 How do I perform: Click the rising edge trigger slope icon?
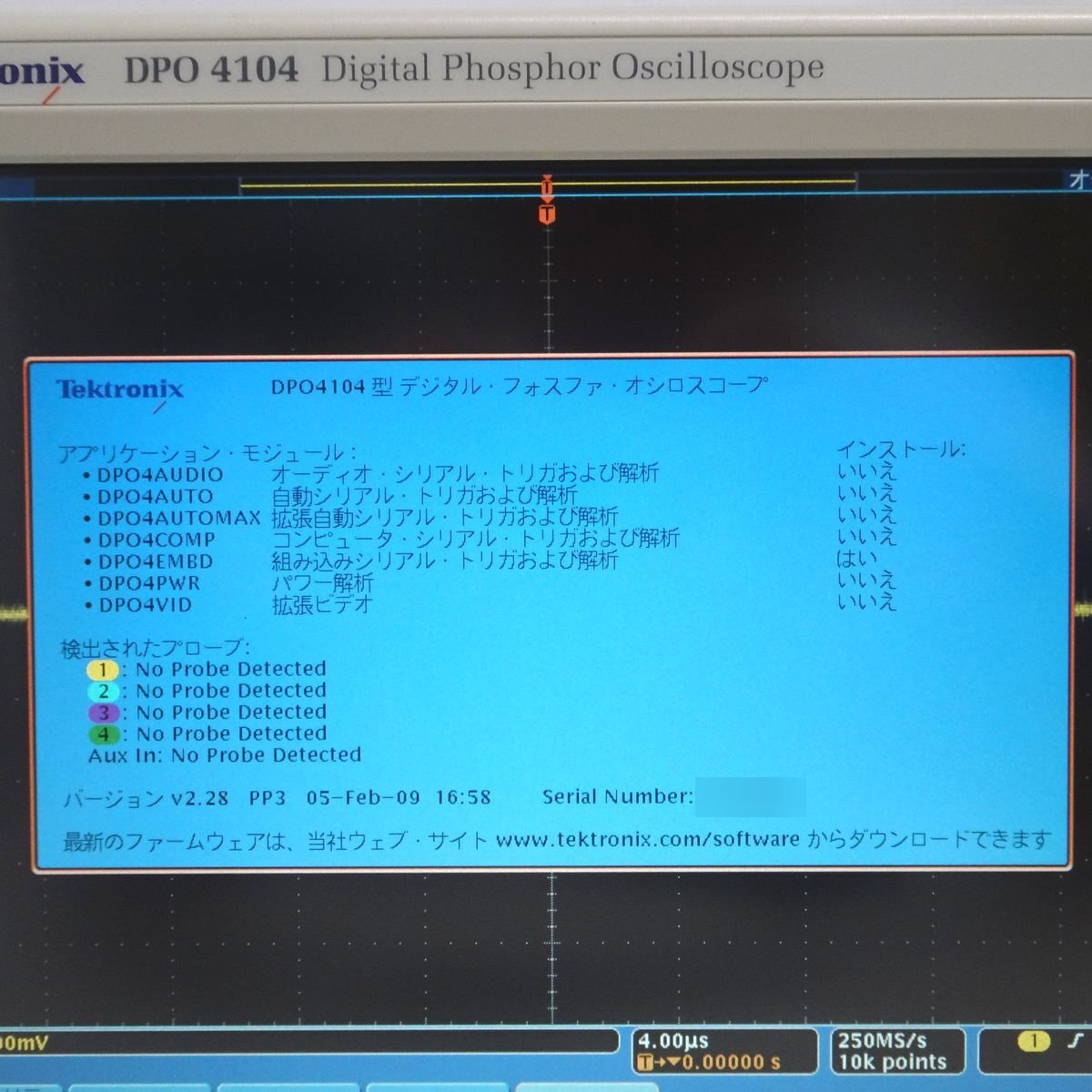point(1075,1041)
